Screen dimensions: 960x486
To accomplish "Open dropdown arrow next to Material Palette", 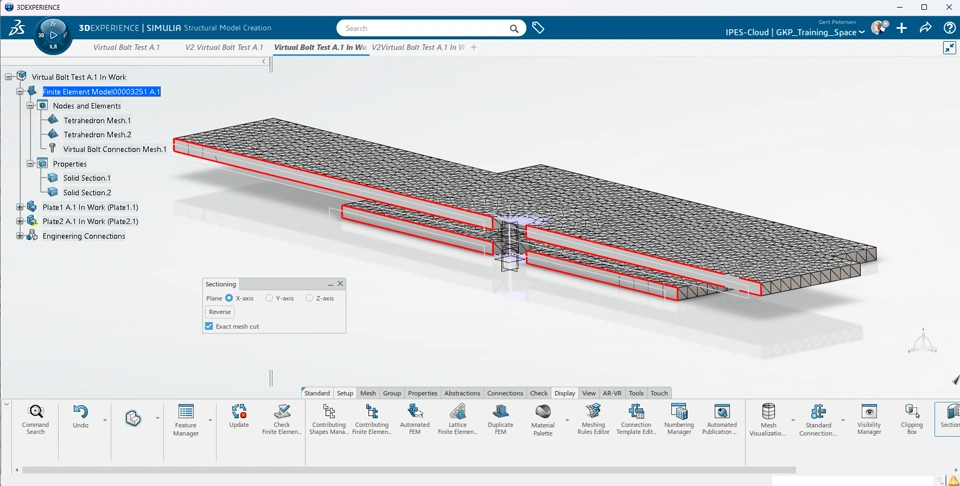I will click(567, 420).
